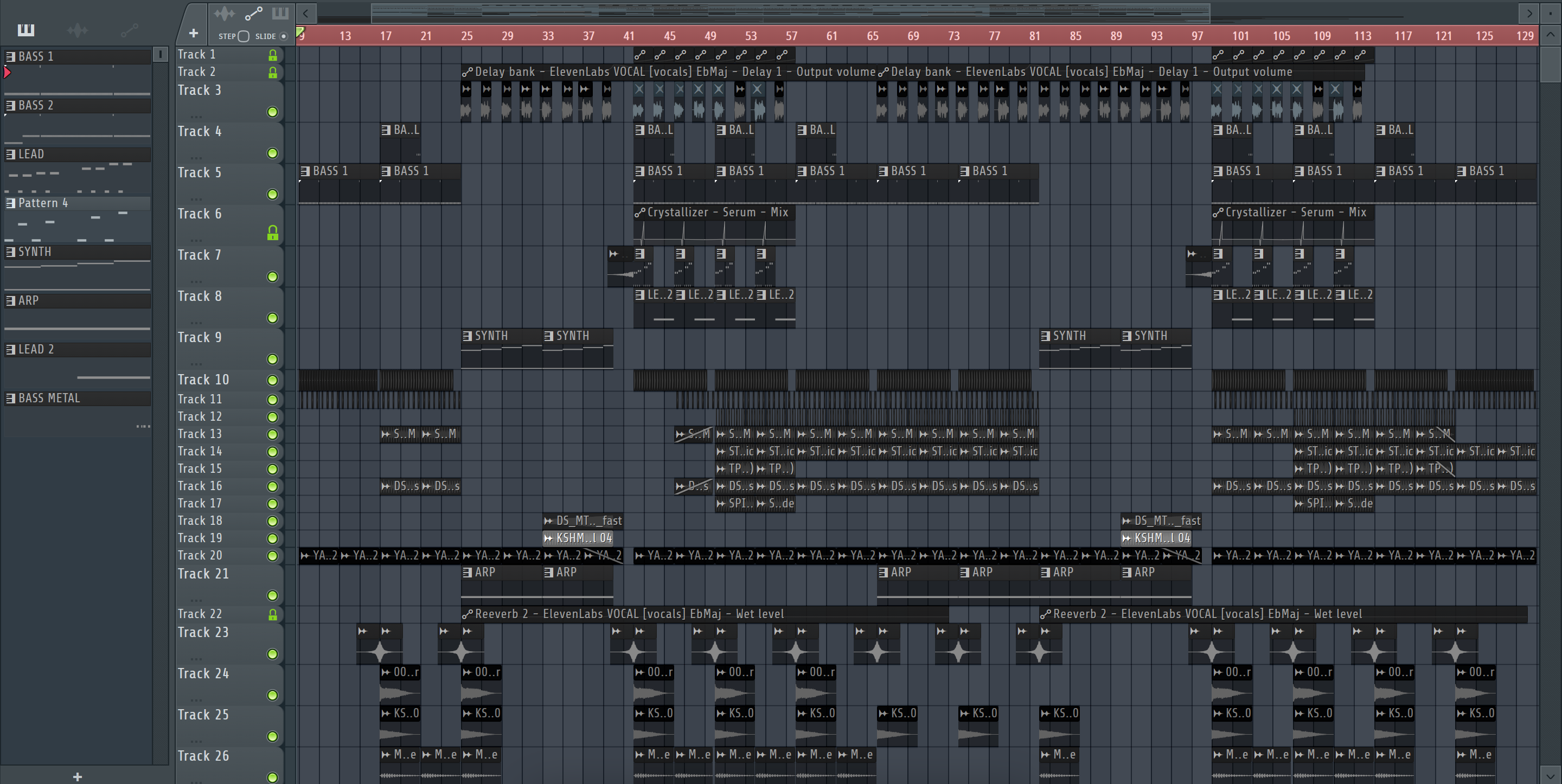
Task: Click the red playhead marker in BASS 1 preview
Action: pyautogui.click(x=7, y=73)
